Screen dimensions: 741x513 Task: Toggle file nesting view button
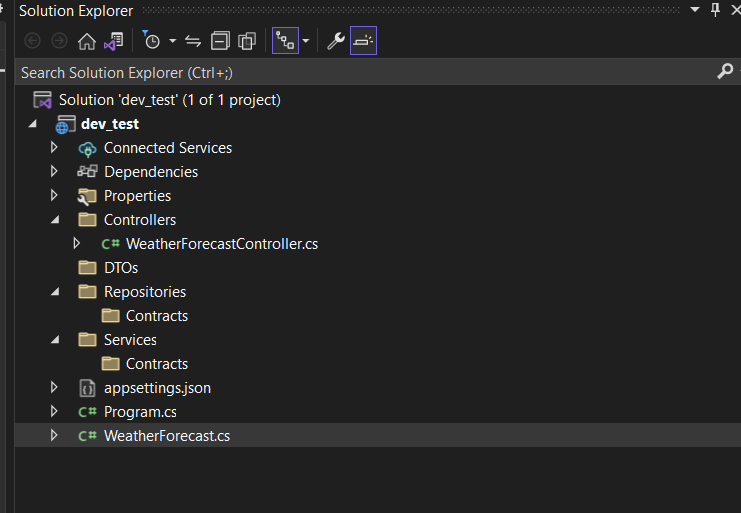285,41
